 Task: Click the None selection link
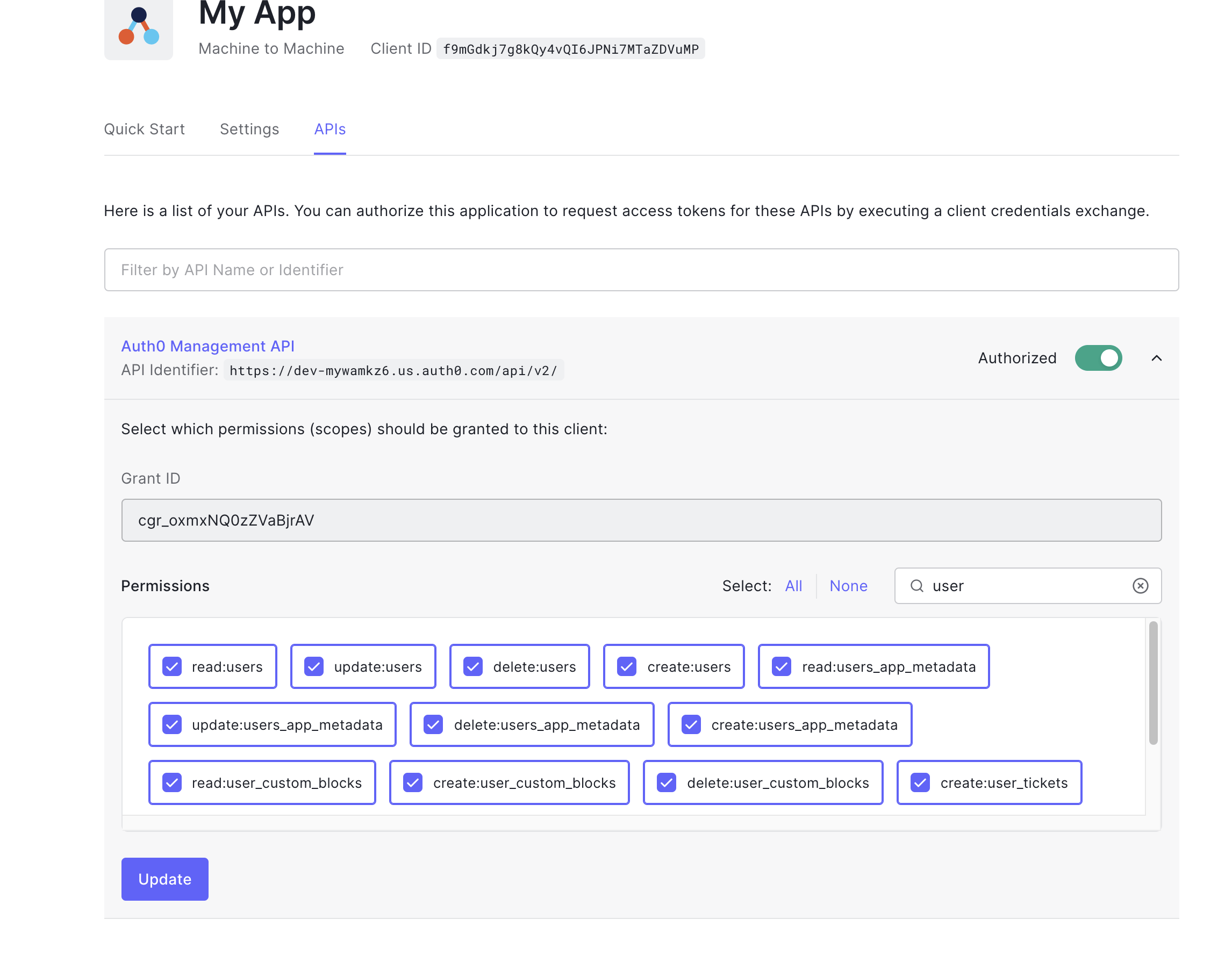848,586
